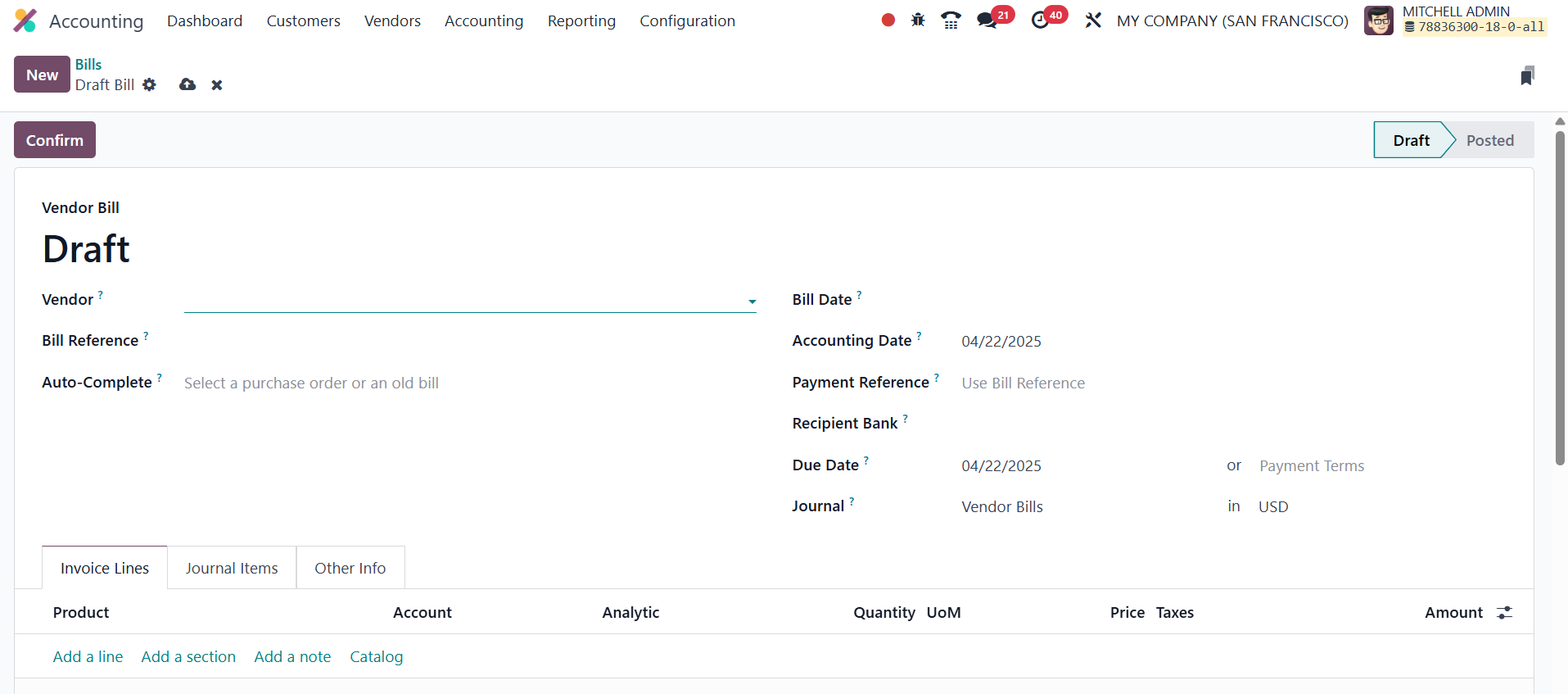
Task: Click the red recording dot icon
Action: [x=888, y=20]
